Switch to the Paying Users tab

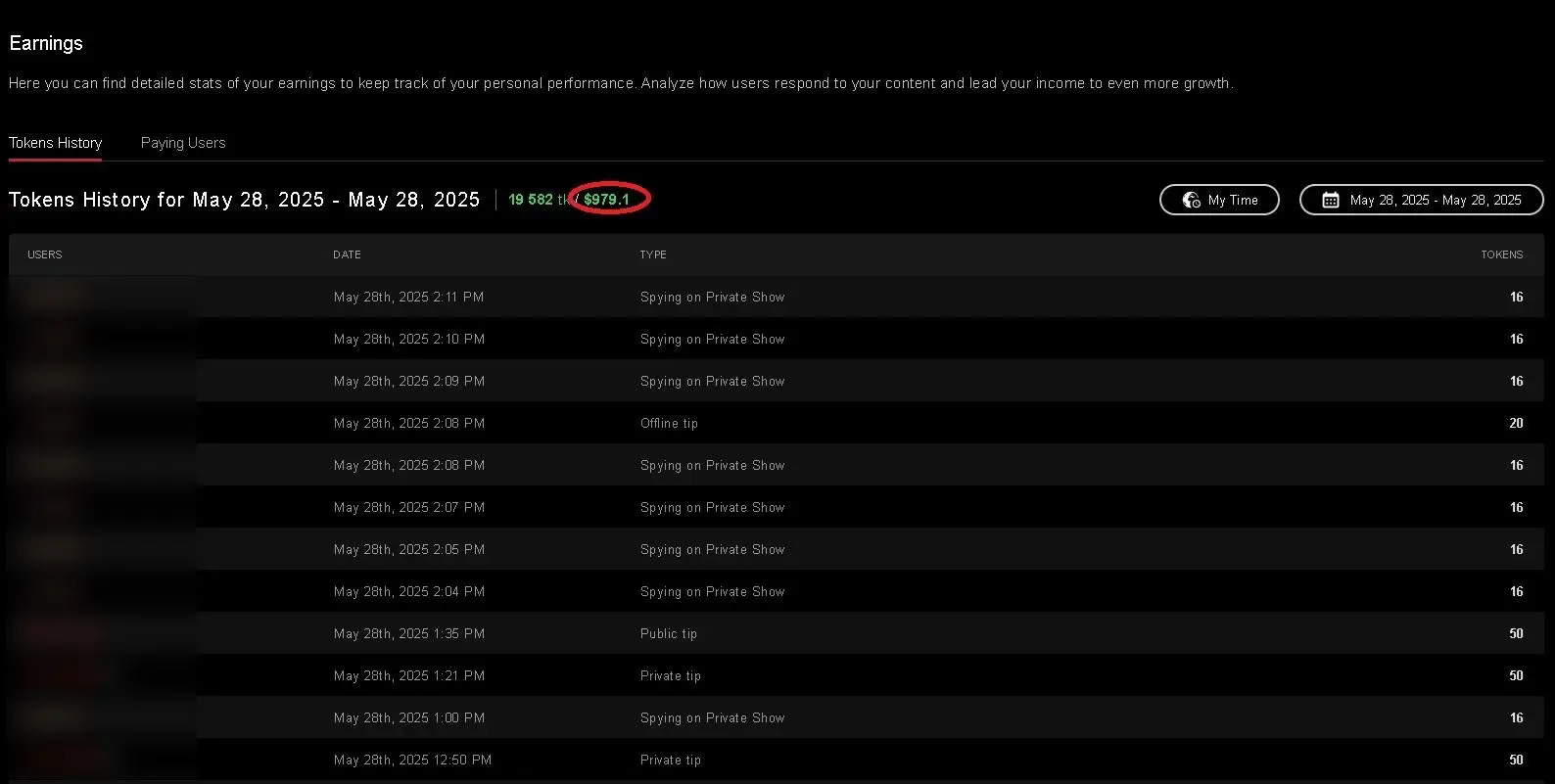183,143
